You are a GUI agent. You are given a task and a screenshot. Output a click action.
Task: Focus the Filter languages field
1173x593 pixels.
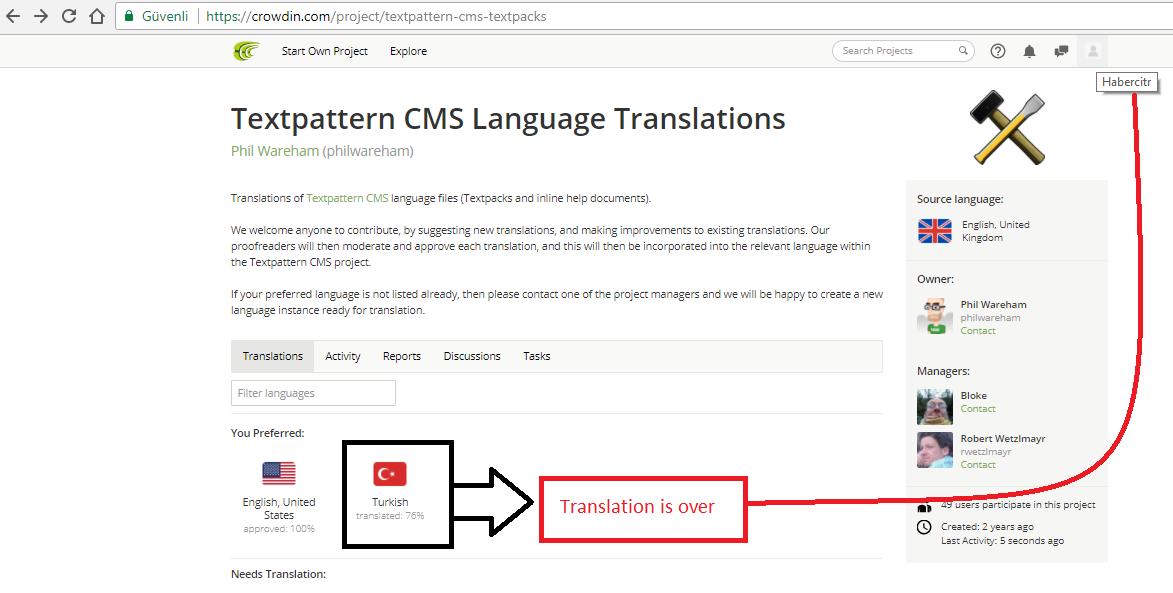[313, 393]
